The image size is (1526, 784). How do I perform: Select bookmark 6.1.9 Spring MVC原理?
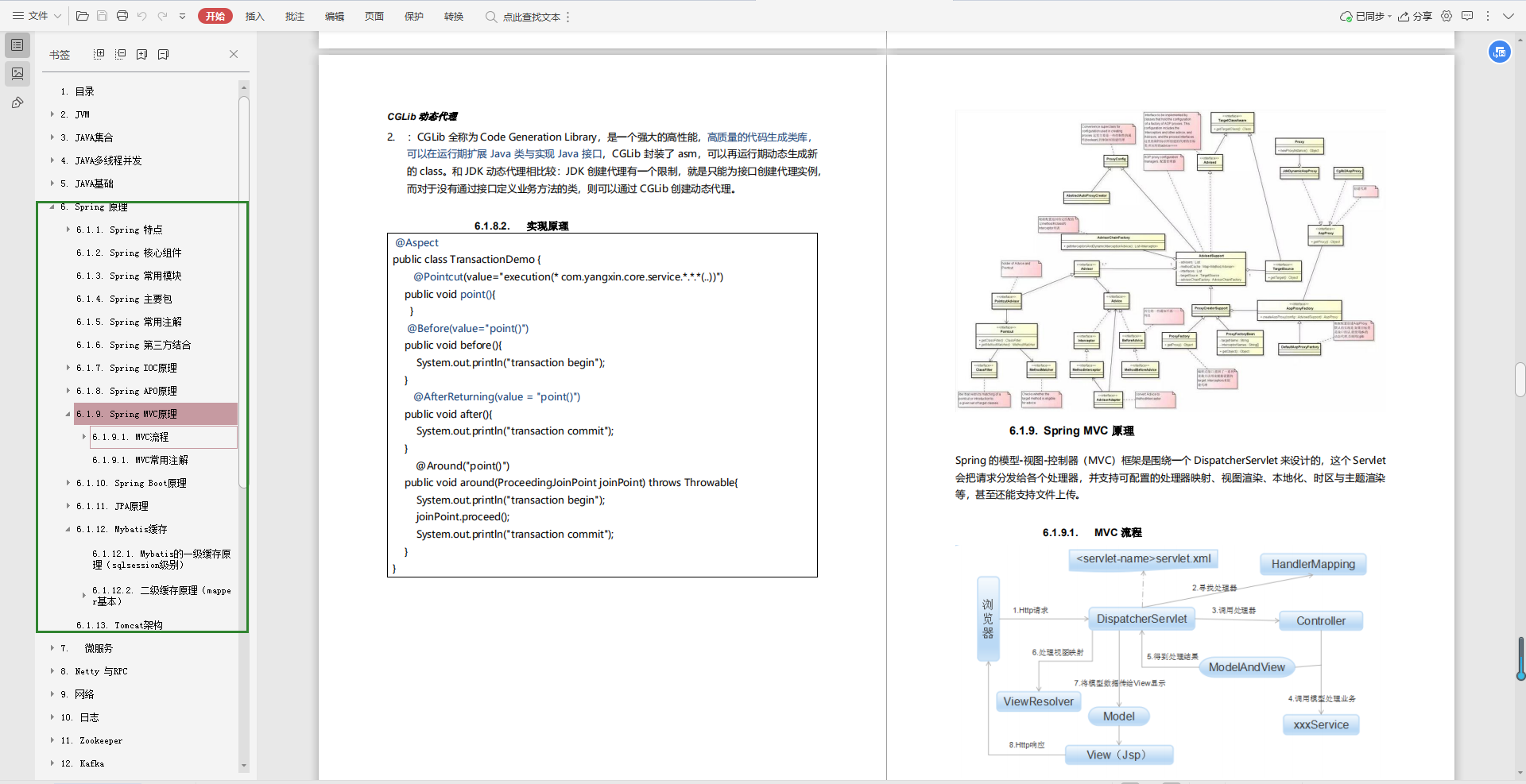[156, 414]
